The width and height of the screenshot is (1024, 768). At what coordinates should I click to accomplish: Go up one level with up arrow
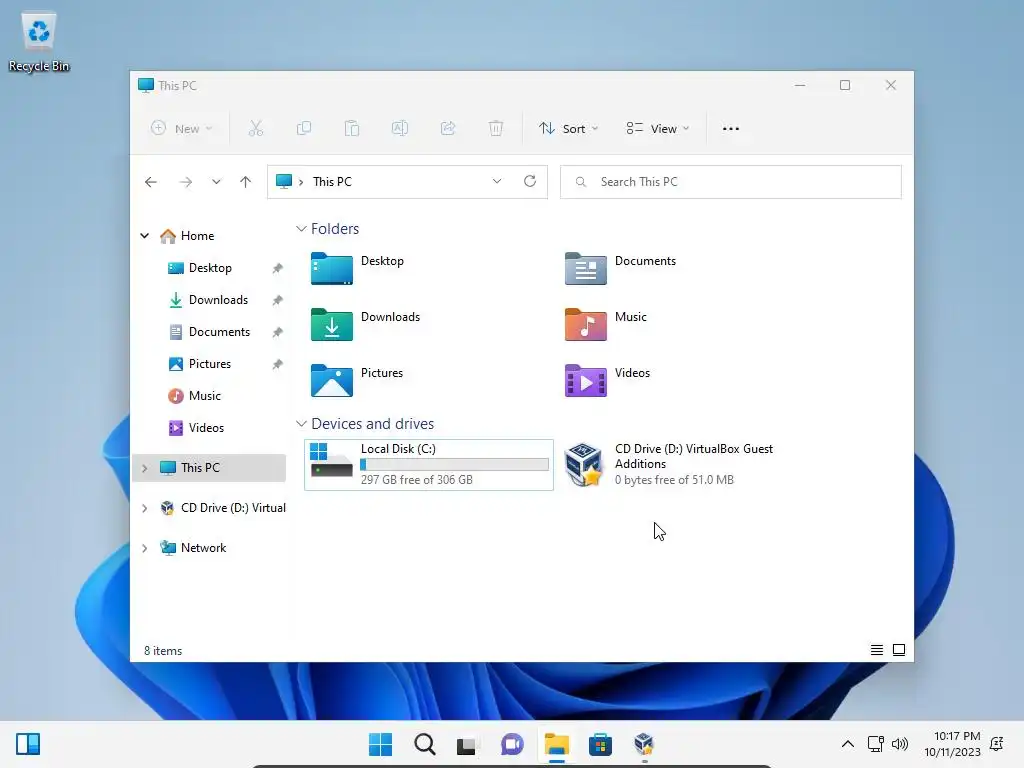tap(246, 182)
